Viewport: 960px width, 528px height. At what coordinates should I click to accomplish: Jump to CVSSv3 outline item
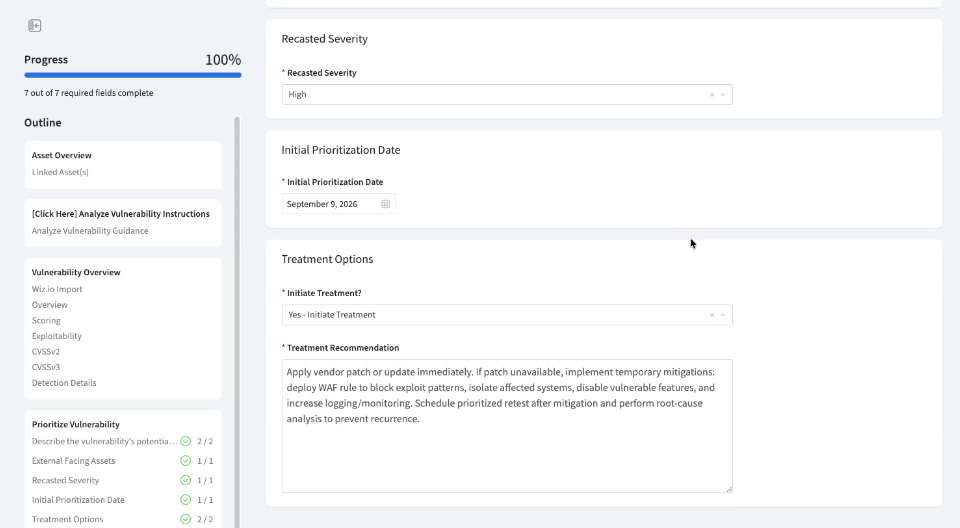click(46, 368)
